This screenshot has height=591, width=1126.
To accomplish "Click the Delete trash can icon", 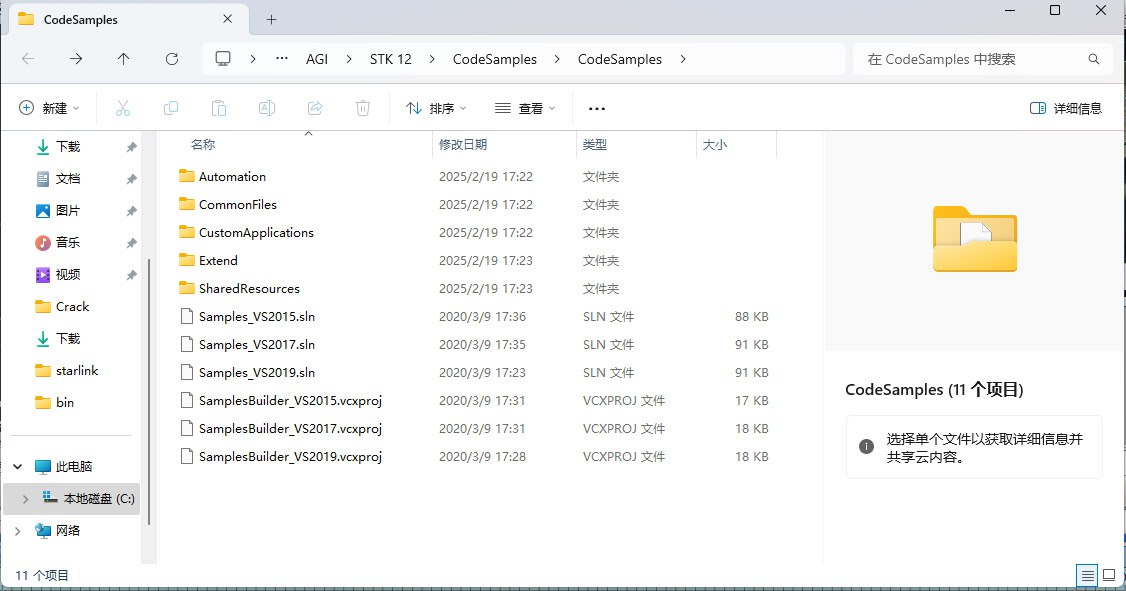I will pos(364,108).
